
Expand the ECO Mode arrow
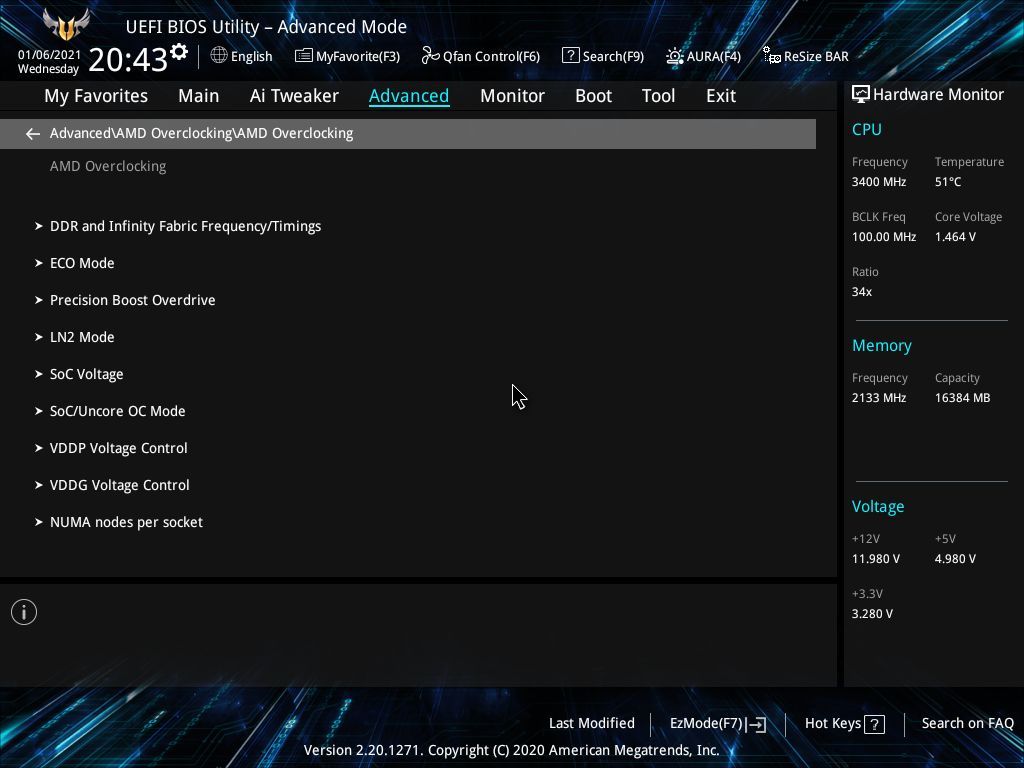click(39, 263)
